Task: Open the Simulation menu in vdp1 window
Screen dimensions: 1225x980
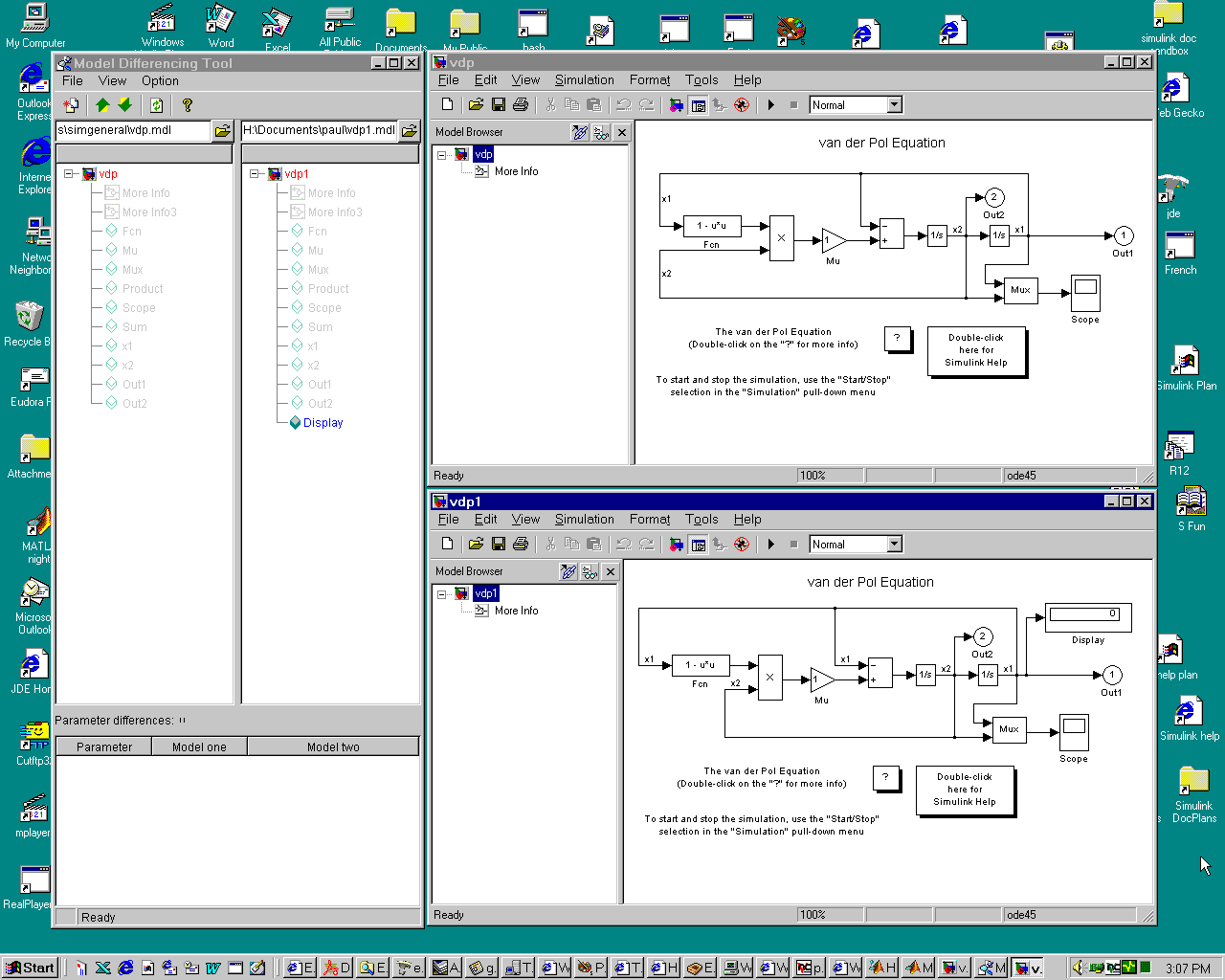Action: [584, 520]
